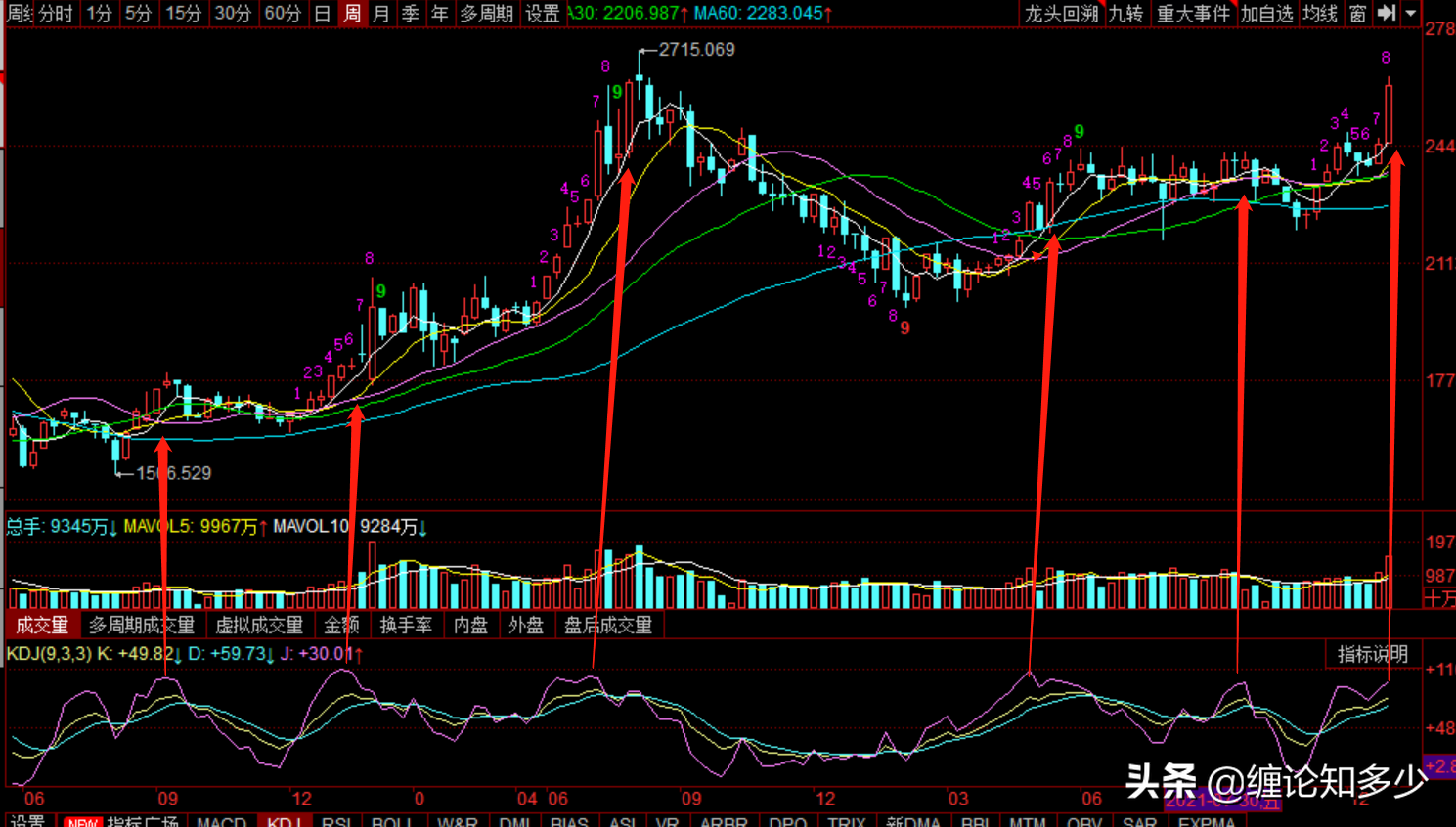Screen dimensions: 1456x827
Task: Open the top 设置 settings button
Action: click(x=542, y=13)
